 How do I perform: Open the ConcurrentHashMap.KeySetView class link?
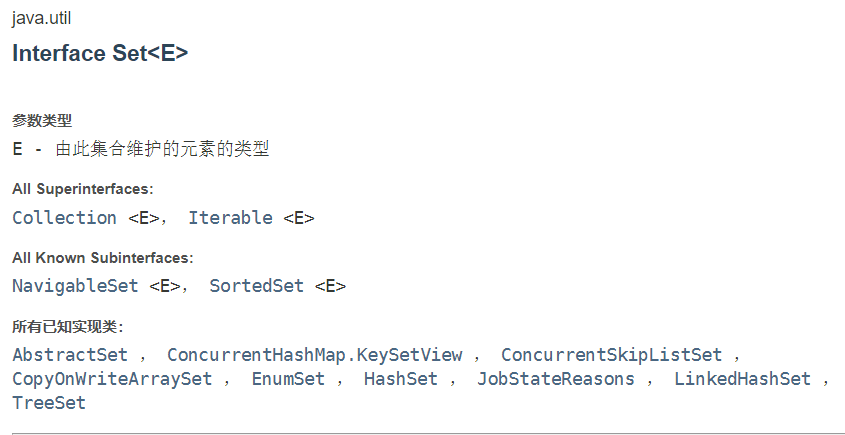315,355
